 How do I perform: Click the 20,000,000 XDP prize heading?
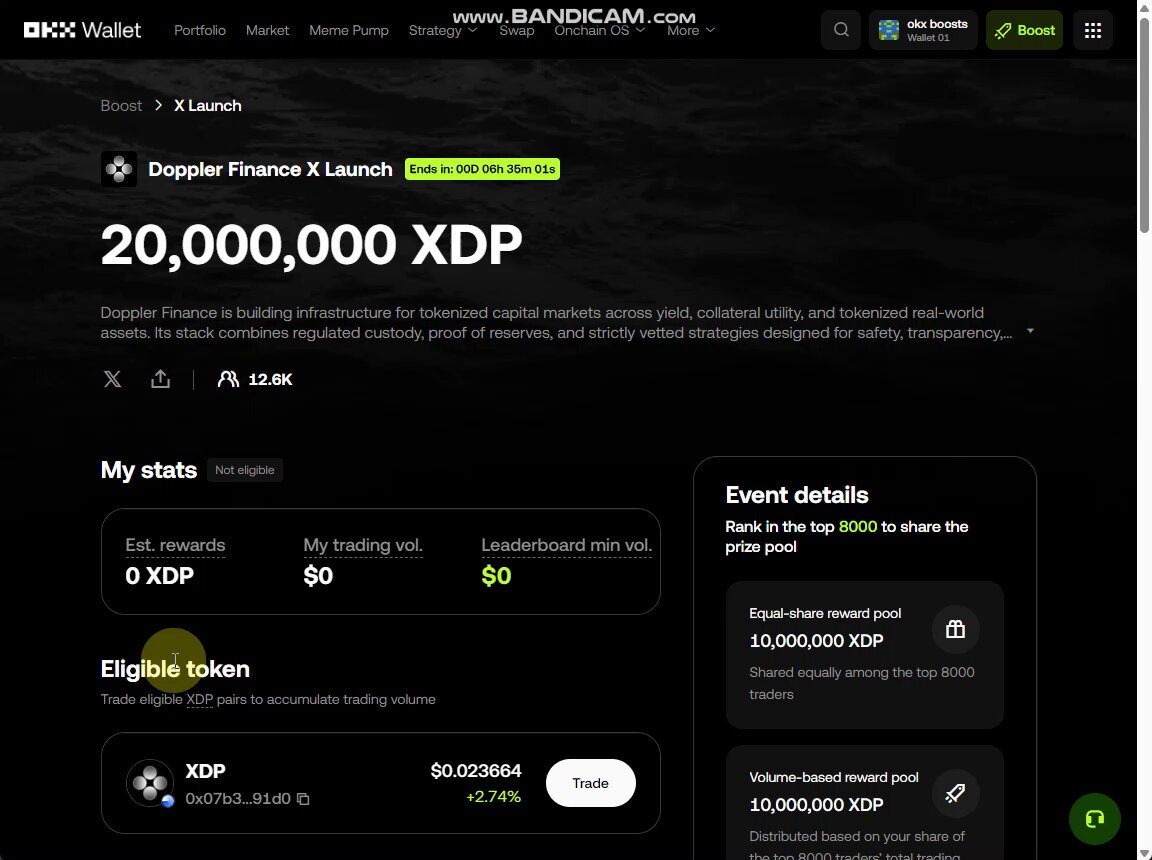point(312,245)
